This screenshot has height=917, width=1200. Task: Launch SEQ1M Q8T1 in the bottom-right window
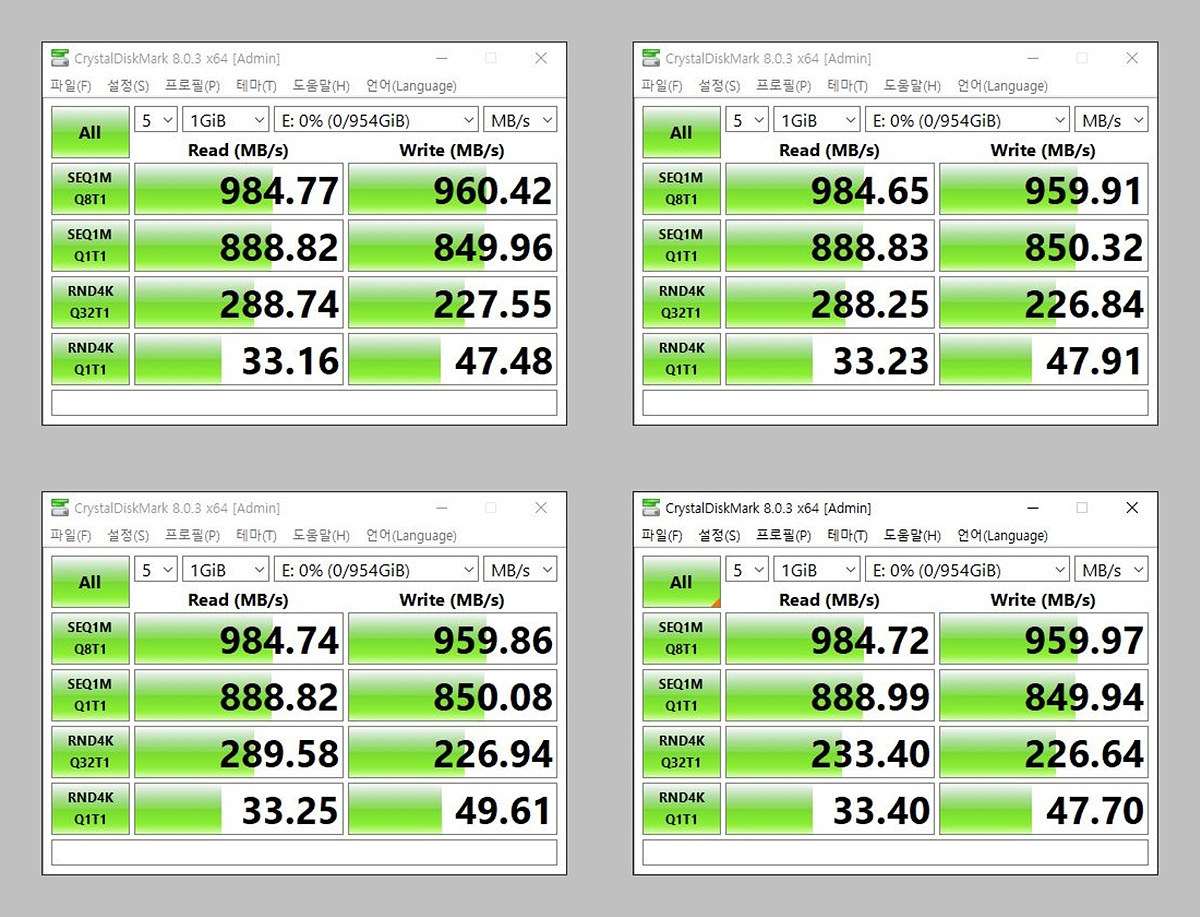[x=681, y=639]
